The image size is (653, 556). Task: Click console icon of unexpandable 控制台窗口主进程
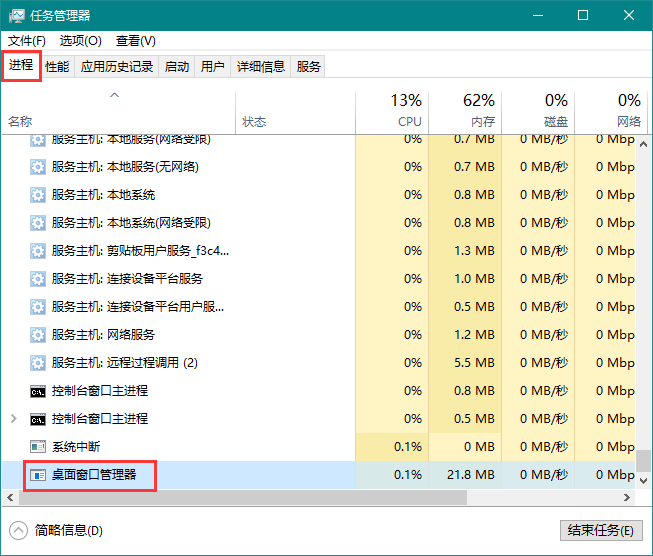(x=38, y=391)
